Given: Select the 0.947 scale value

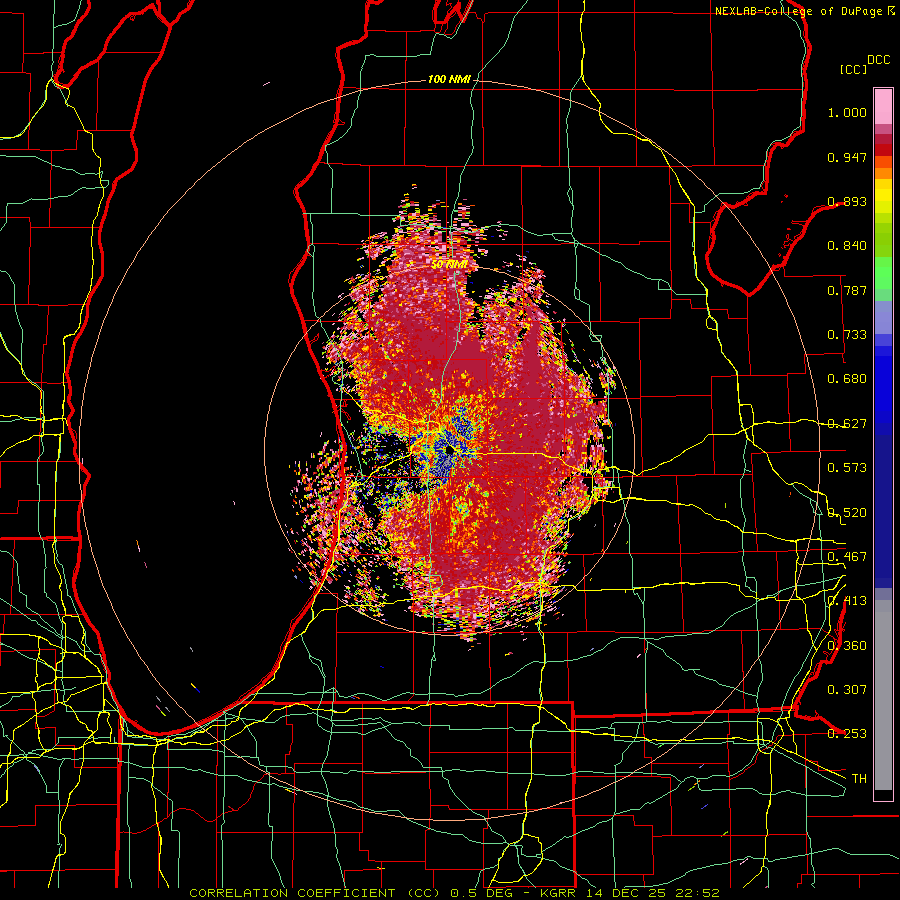Looking at the screenshot, I should (847, 157).
